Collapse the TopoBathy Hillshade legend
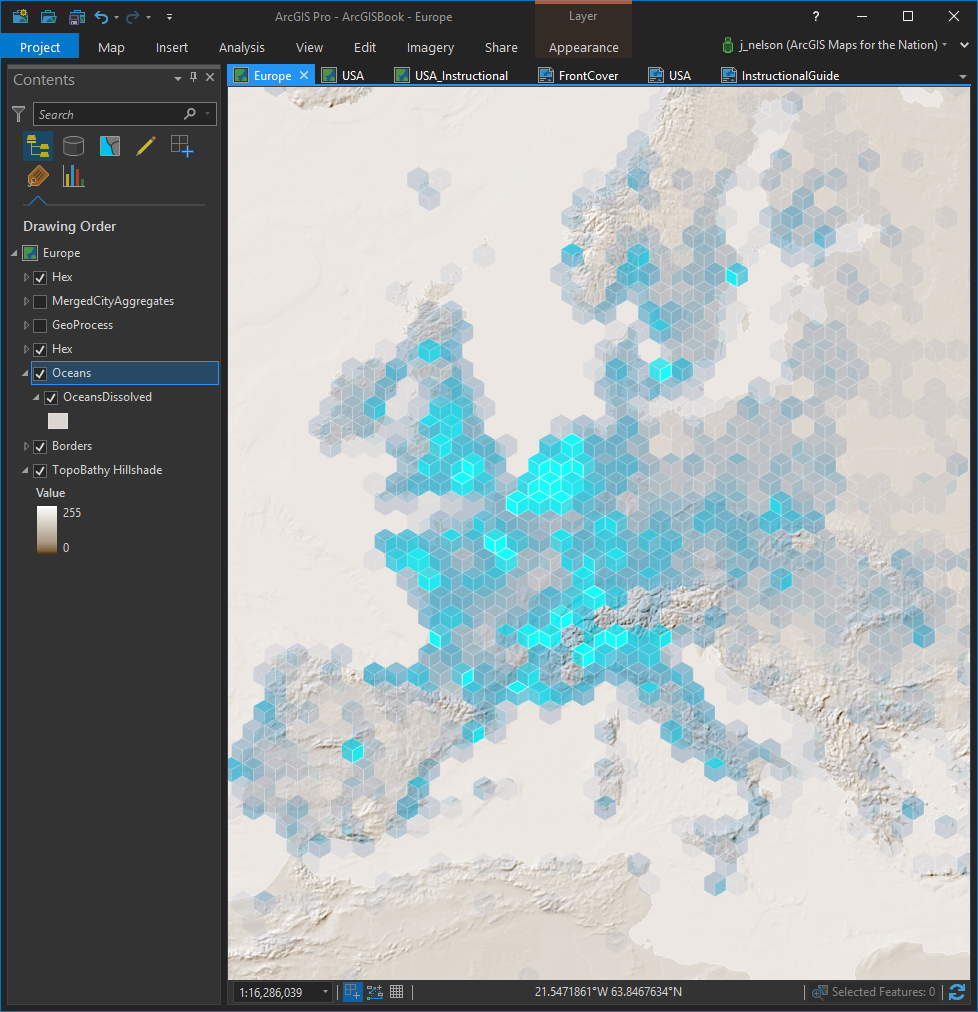This screenshot has height=1012, width=978. (x=25, y=471)
